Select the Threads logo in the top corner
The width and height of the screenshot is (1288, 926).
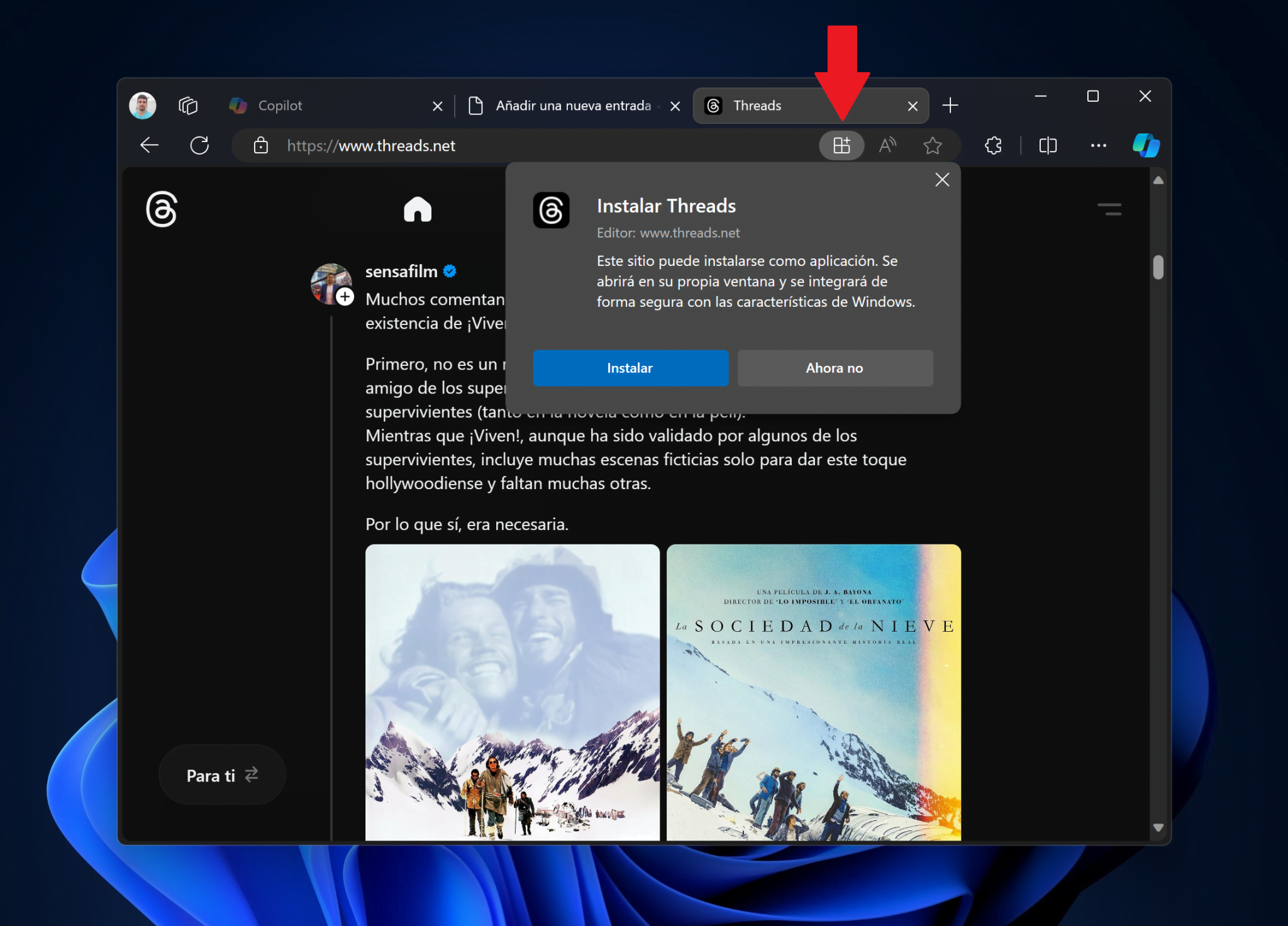click(161, 210)
